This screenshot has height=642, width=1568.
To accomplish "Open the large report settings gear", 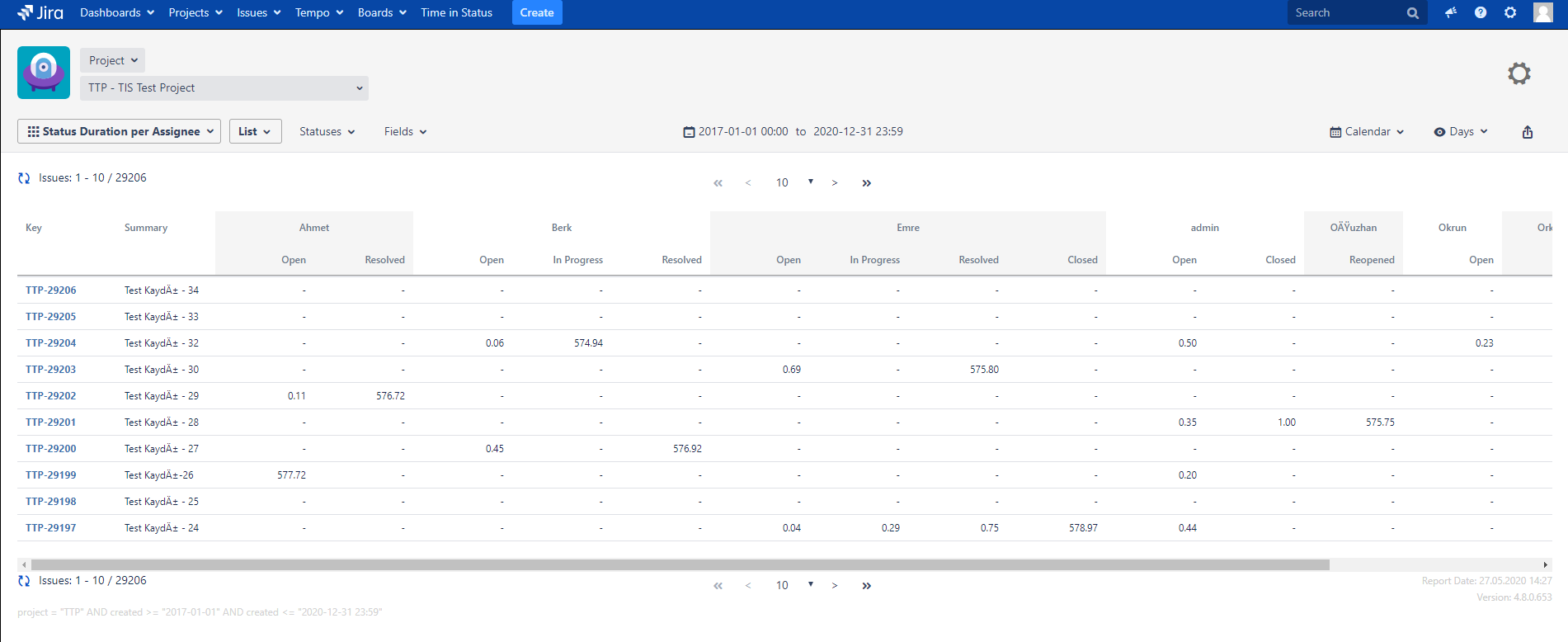I will click(x=1519, y=73).
